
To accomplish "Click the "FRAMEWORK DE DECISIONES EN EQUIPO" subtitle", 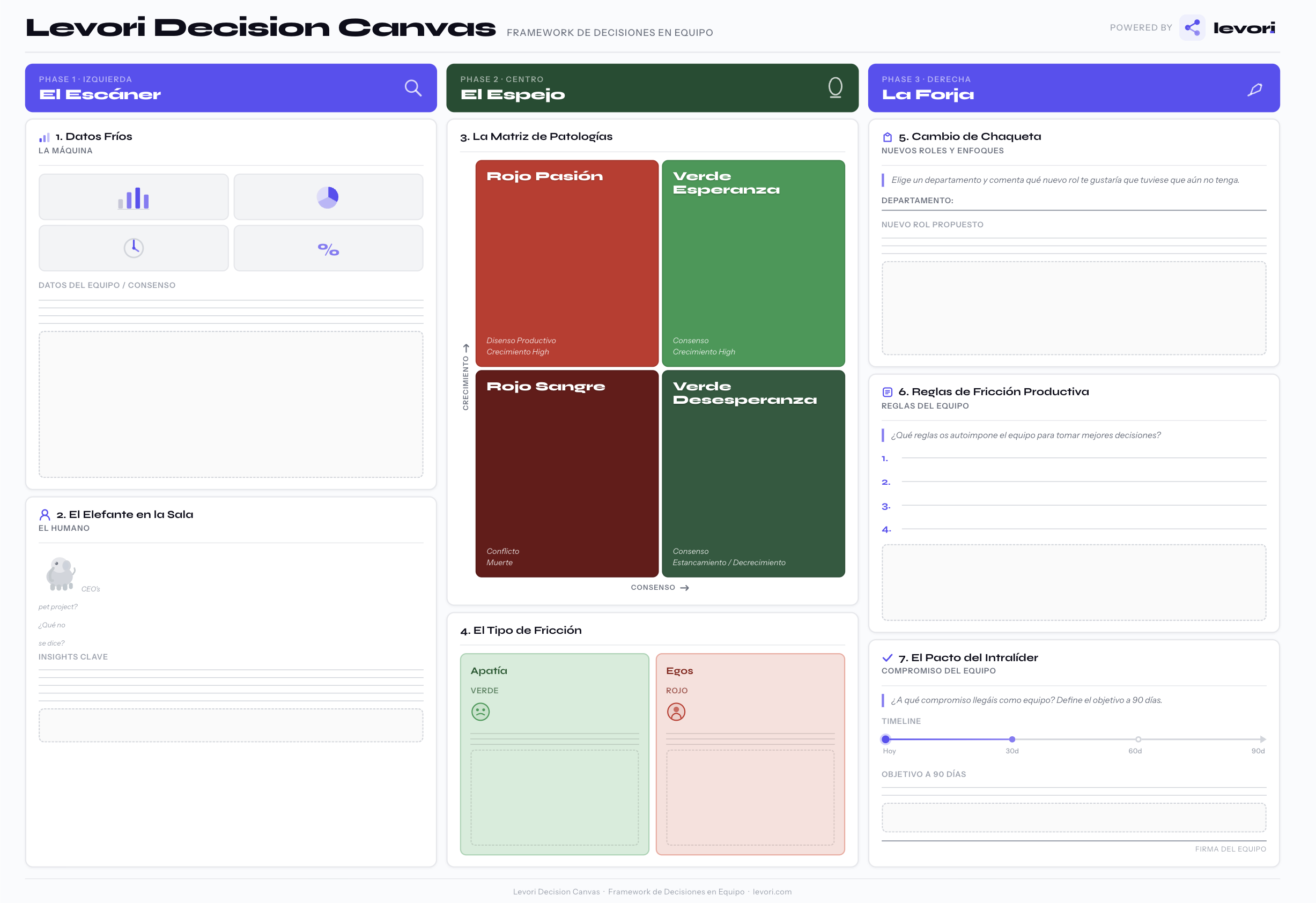I will pyautogui.click(x=609, y=33).
